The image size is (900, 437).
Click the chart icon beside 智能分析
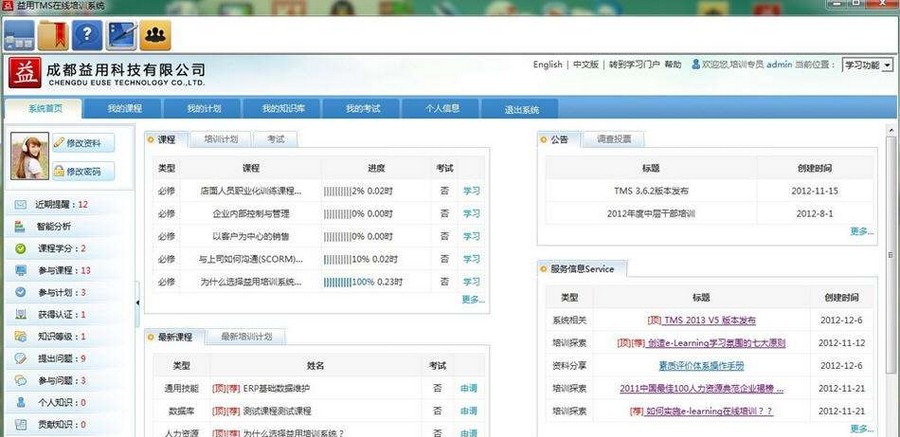tap(21, 226)
